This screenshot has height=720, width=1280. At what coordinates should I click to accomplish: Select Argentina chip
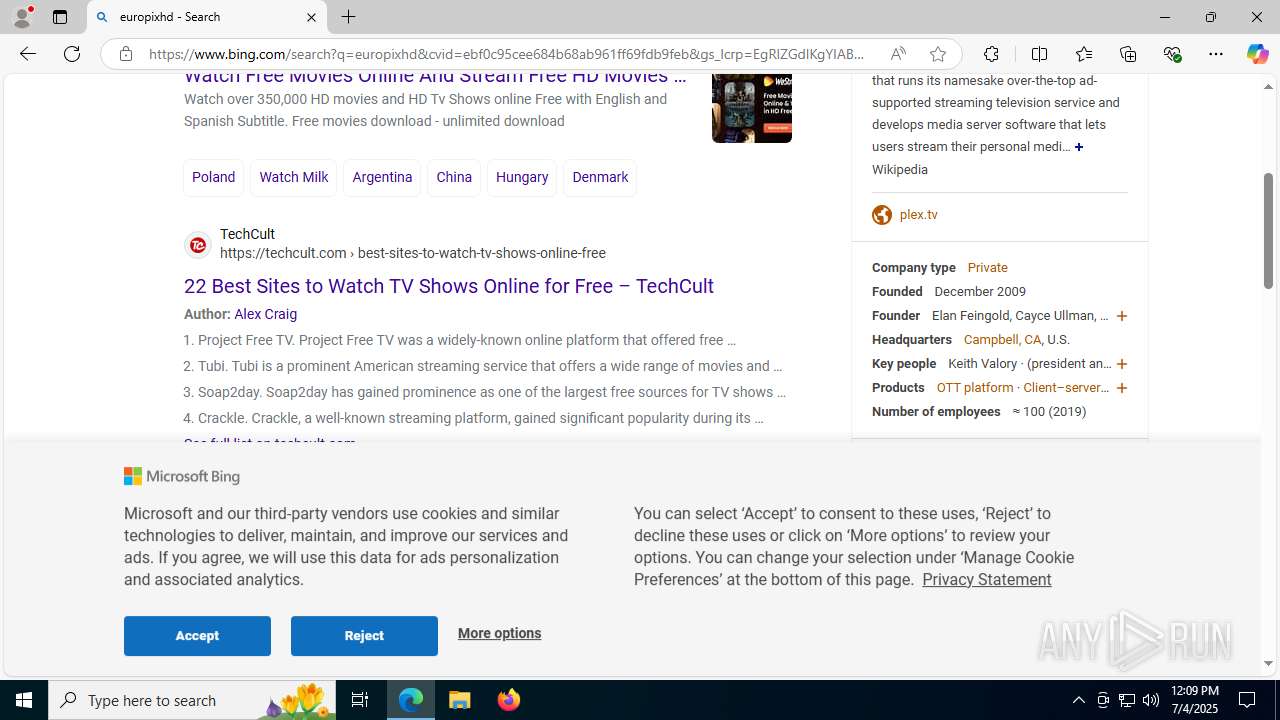tap(382, 177)
